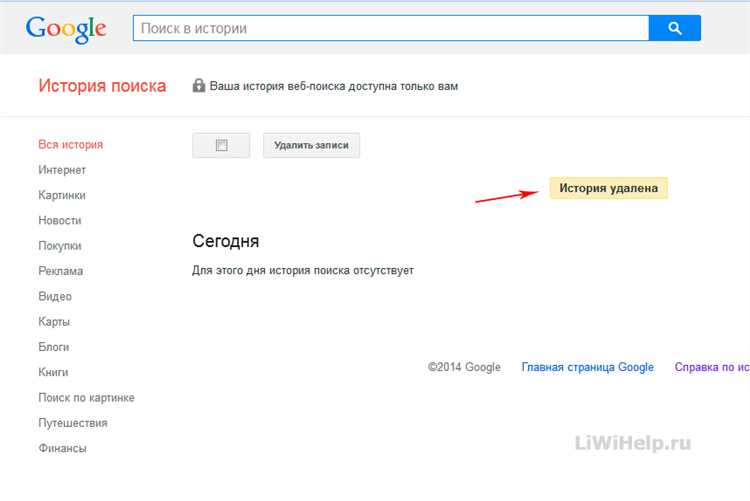Click the 'Удалить записи' button

(311, 145)
